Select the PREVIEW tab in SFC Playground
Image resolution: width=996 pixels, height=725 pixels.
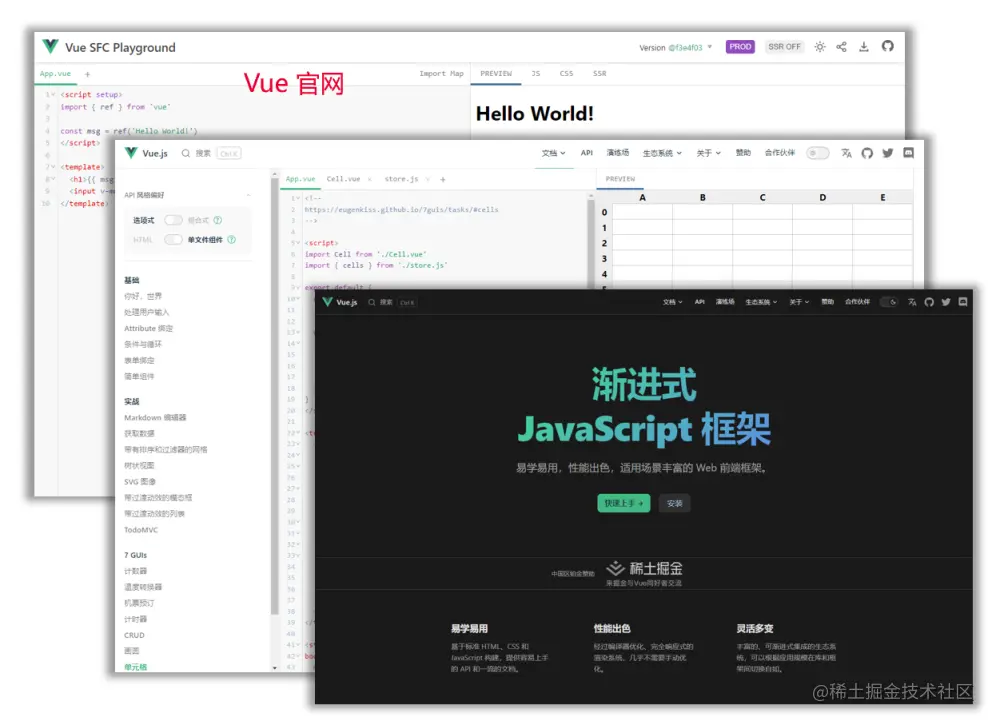(x=496, y=74)
